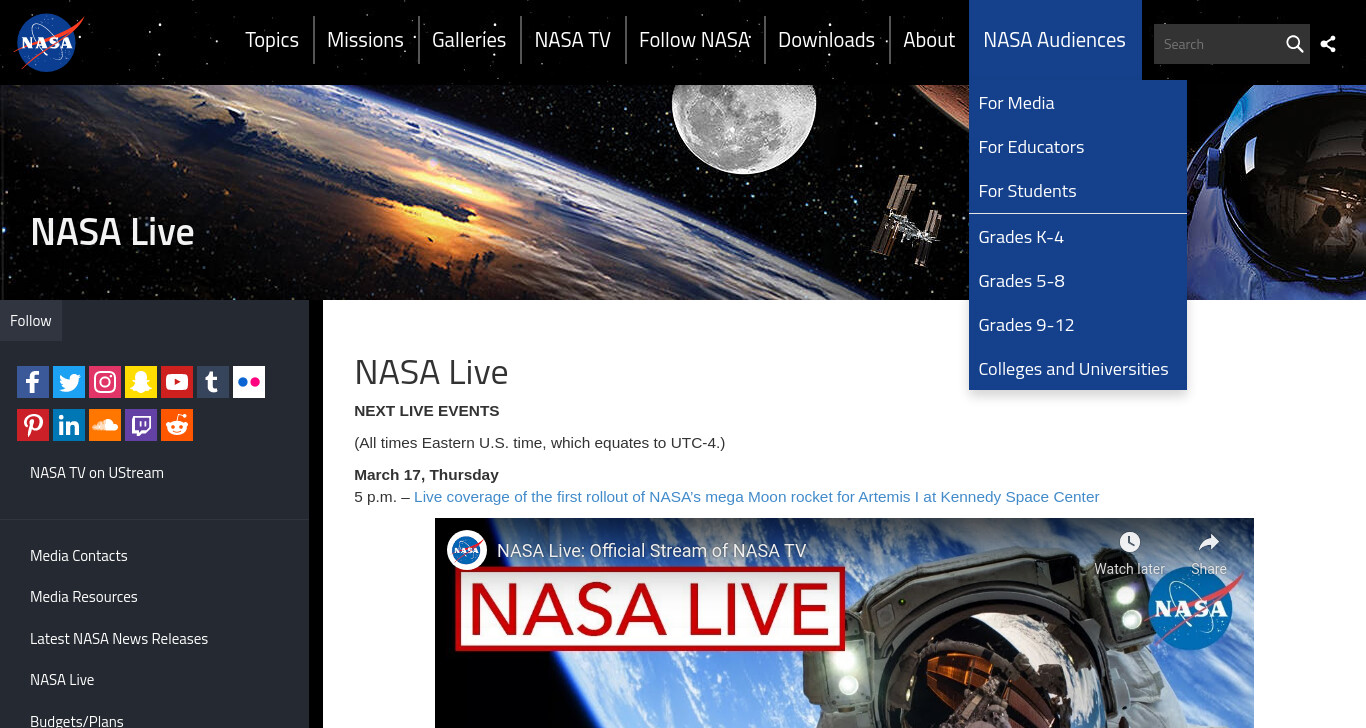1366x728 pixels.
Task: Open NASA Live sidebar link
Action: coord(62,680)
